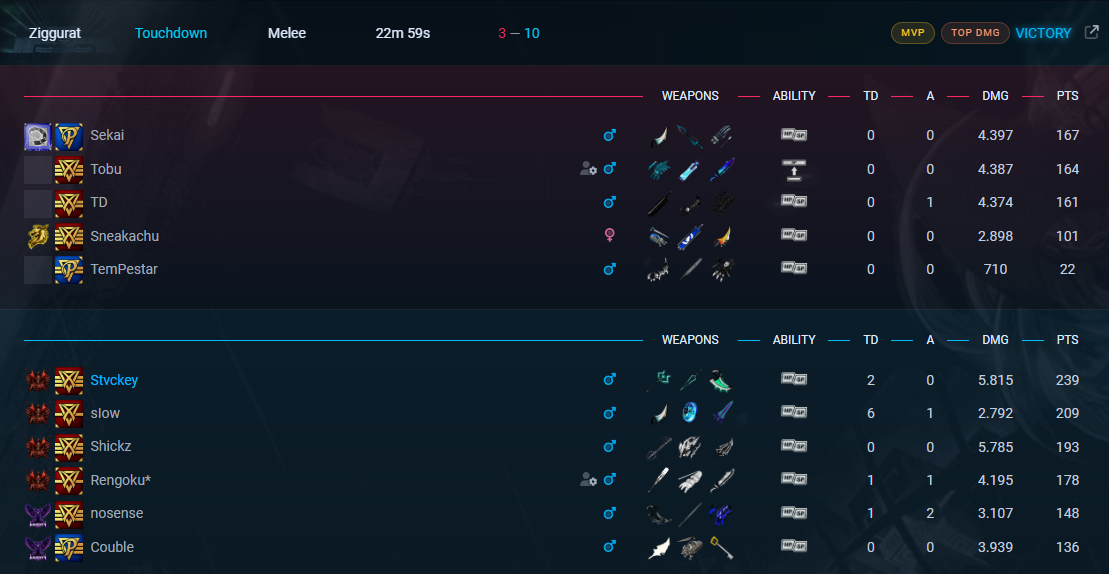Click sIow's rank badge icon

click(x=69, y=413)
